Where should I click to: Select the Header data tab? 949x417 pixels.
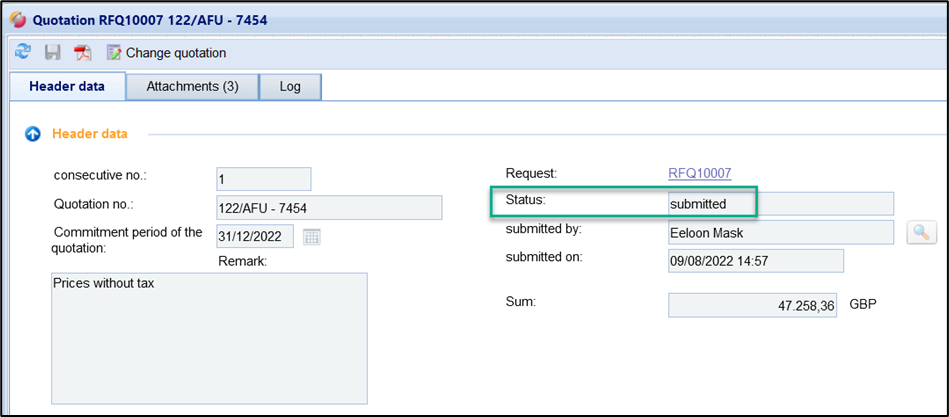tap(67, 86)
